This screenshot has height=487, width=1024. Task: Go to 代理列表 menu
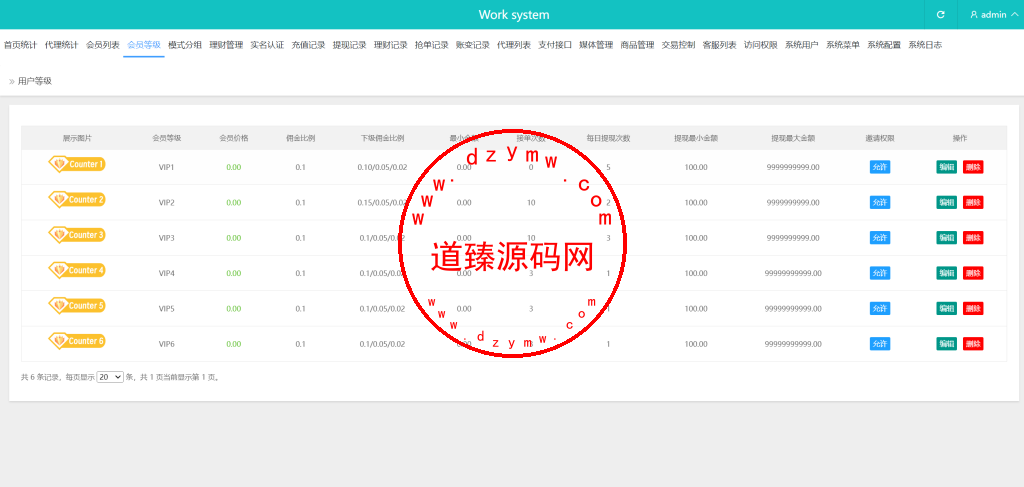pos(514,45)
